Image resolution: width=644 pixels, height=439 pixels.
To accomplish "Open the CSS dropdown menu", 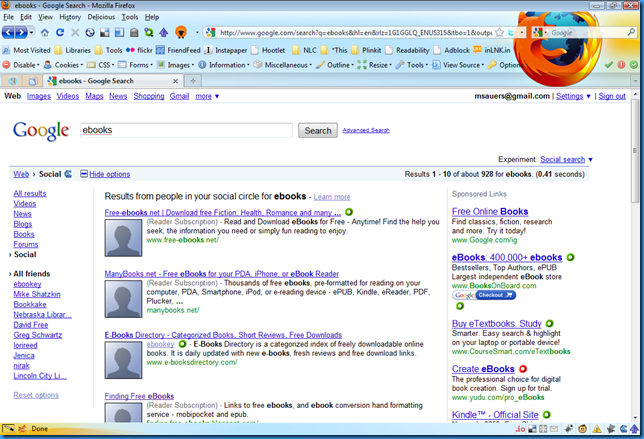I will (x=101, y=65).
